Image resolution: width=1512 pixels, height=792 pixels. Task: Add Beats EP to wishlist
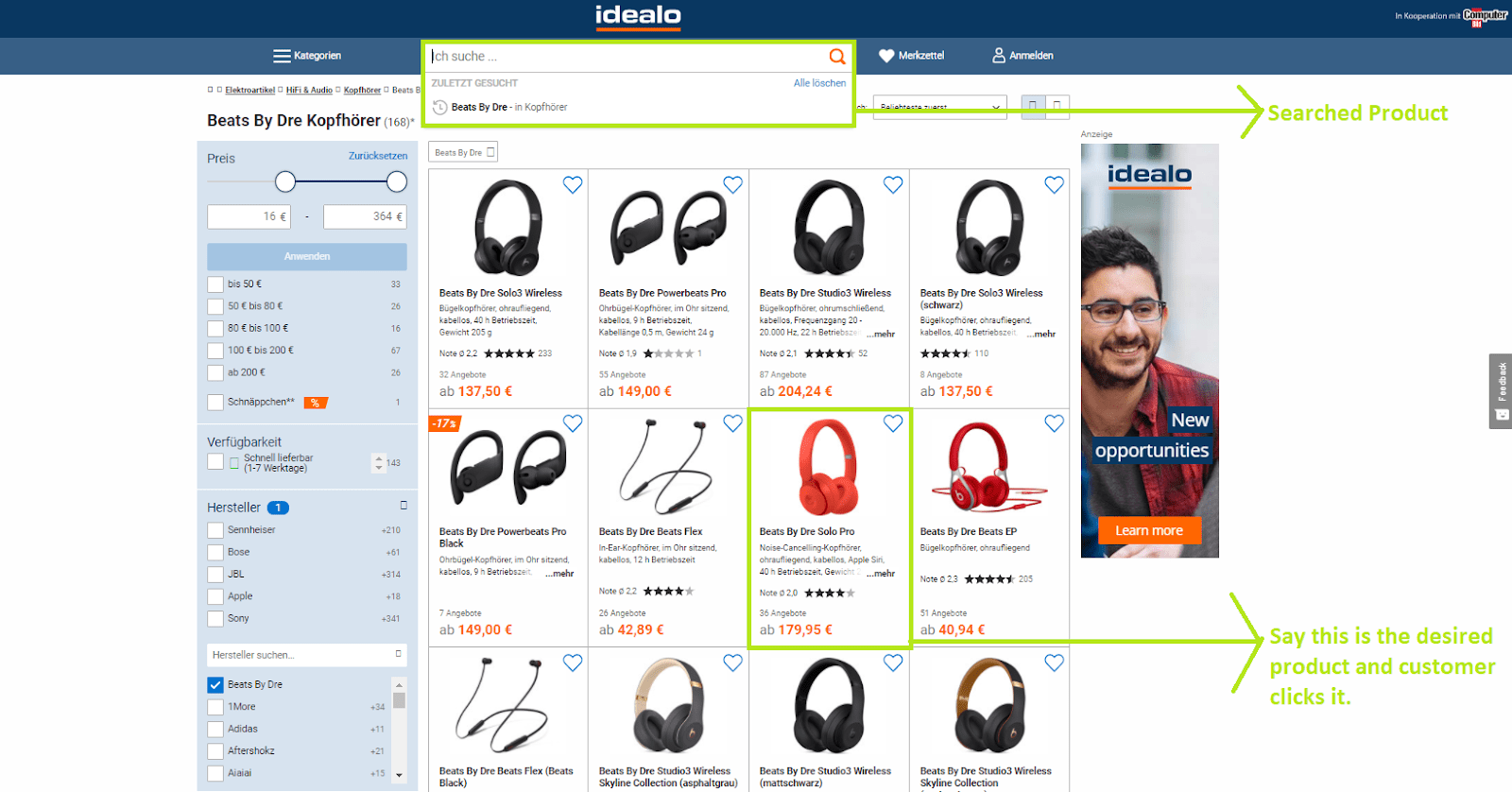click(1054, 423)
